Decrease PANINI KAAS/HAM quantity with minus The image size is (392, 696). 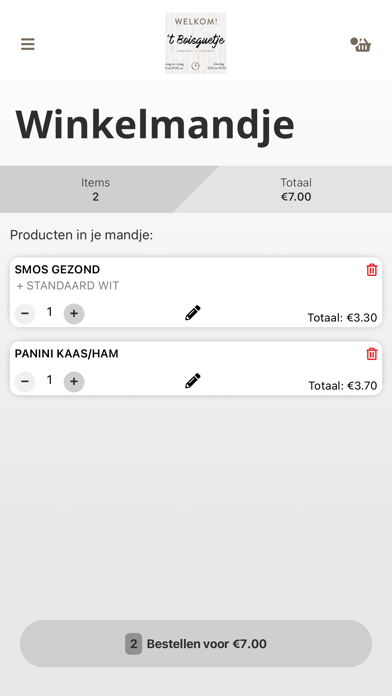pos(25,381)
